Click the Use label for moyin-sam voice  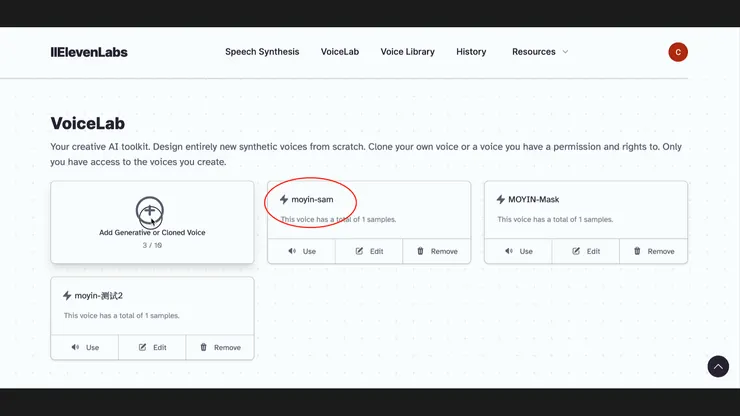click(309, 251)
